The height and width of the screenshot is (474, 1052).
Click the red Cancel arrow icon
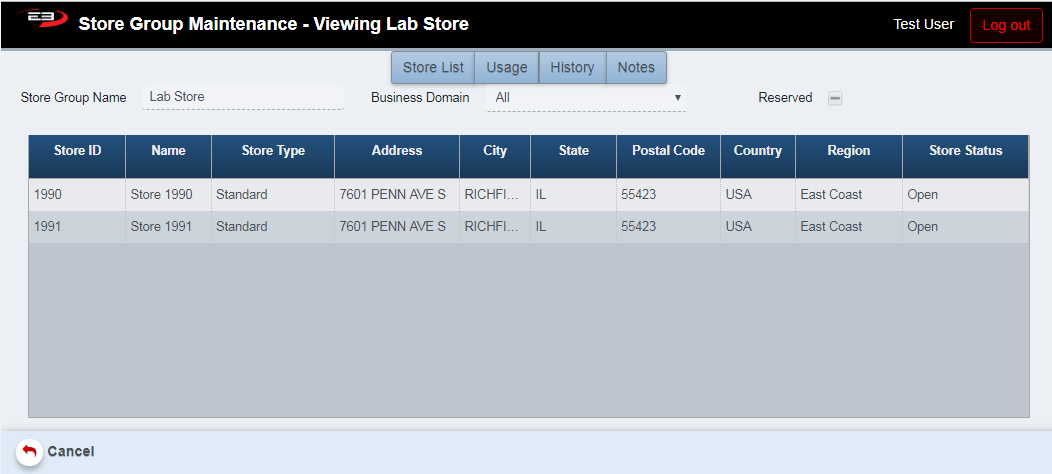(x=29, y=452)
